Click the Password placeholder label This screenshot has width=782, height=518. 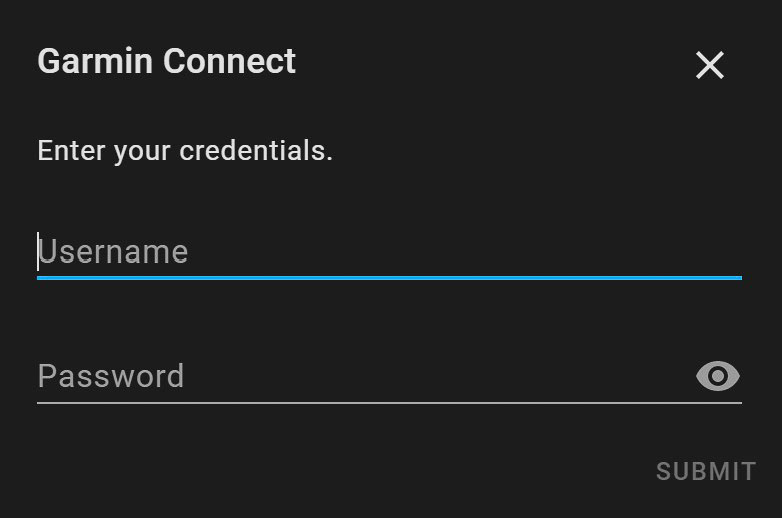(x=111, y=377)
